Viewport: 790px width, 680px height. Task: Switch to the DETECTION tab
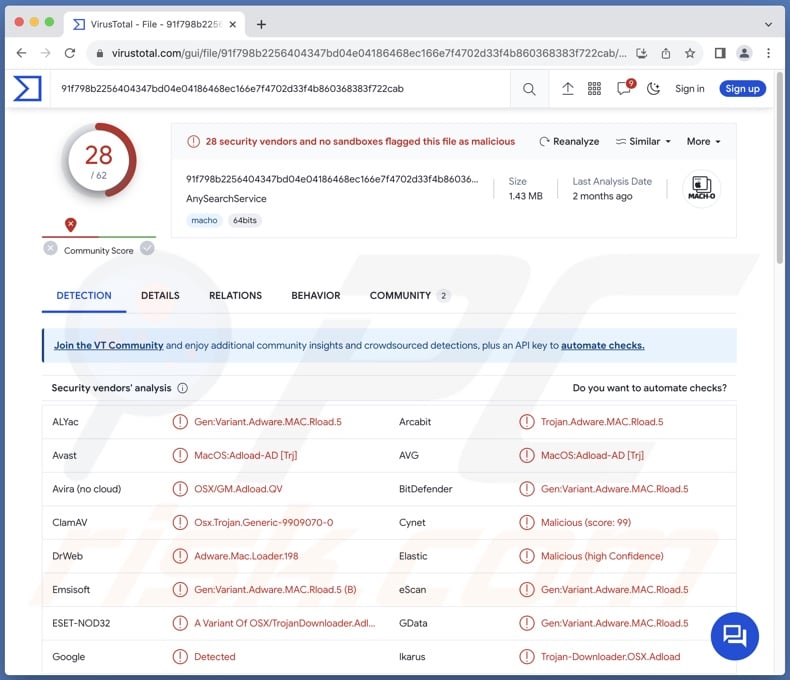coord(84,296)
